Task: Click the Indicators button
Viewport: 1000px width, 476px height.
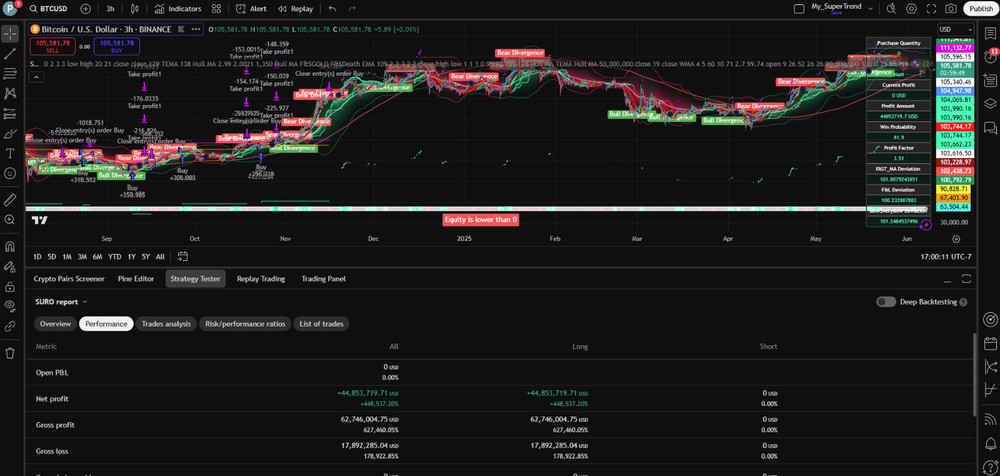Action: pos(177,9)
